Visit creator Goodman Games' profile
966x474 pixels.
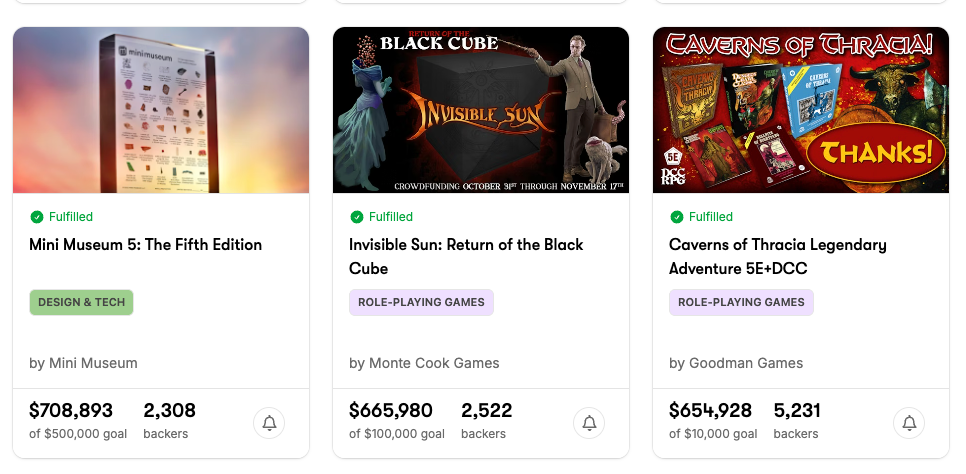[736, 363]
